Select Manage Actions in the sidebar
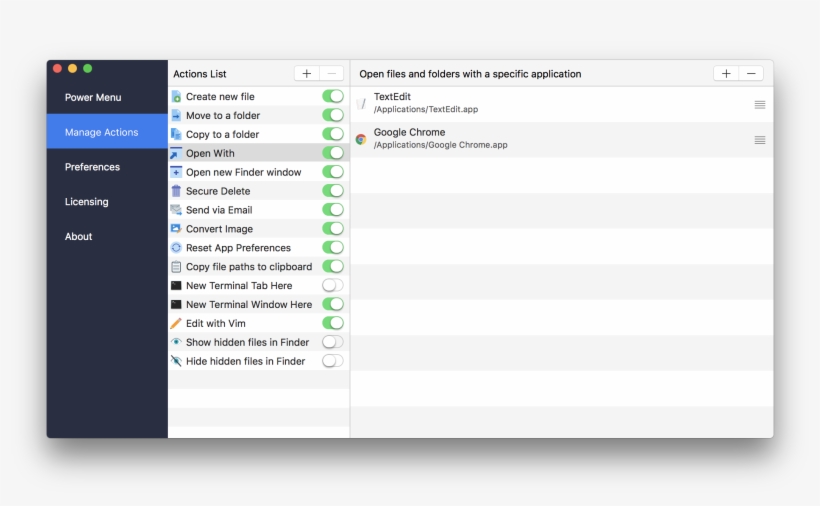Screen dimensions: 820x506 [x=107, y=132]
